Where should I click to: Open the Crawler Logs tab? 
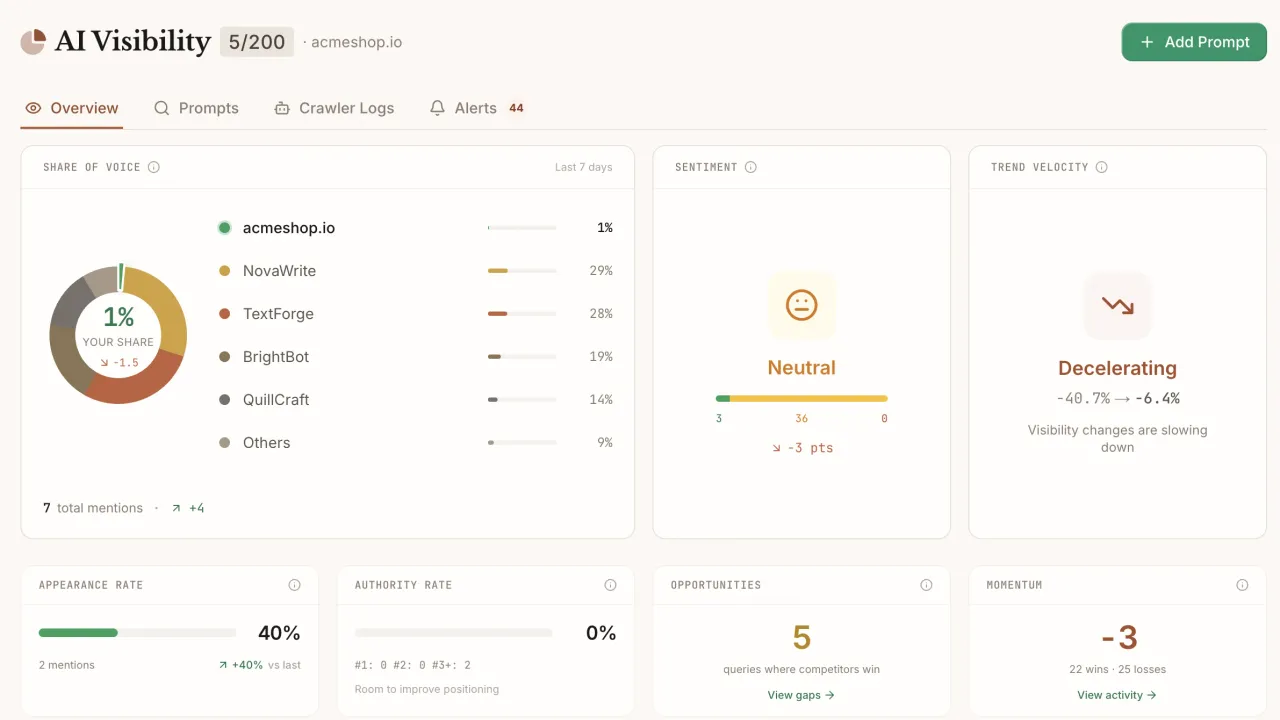click(x=334, y=108)
